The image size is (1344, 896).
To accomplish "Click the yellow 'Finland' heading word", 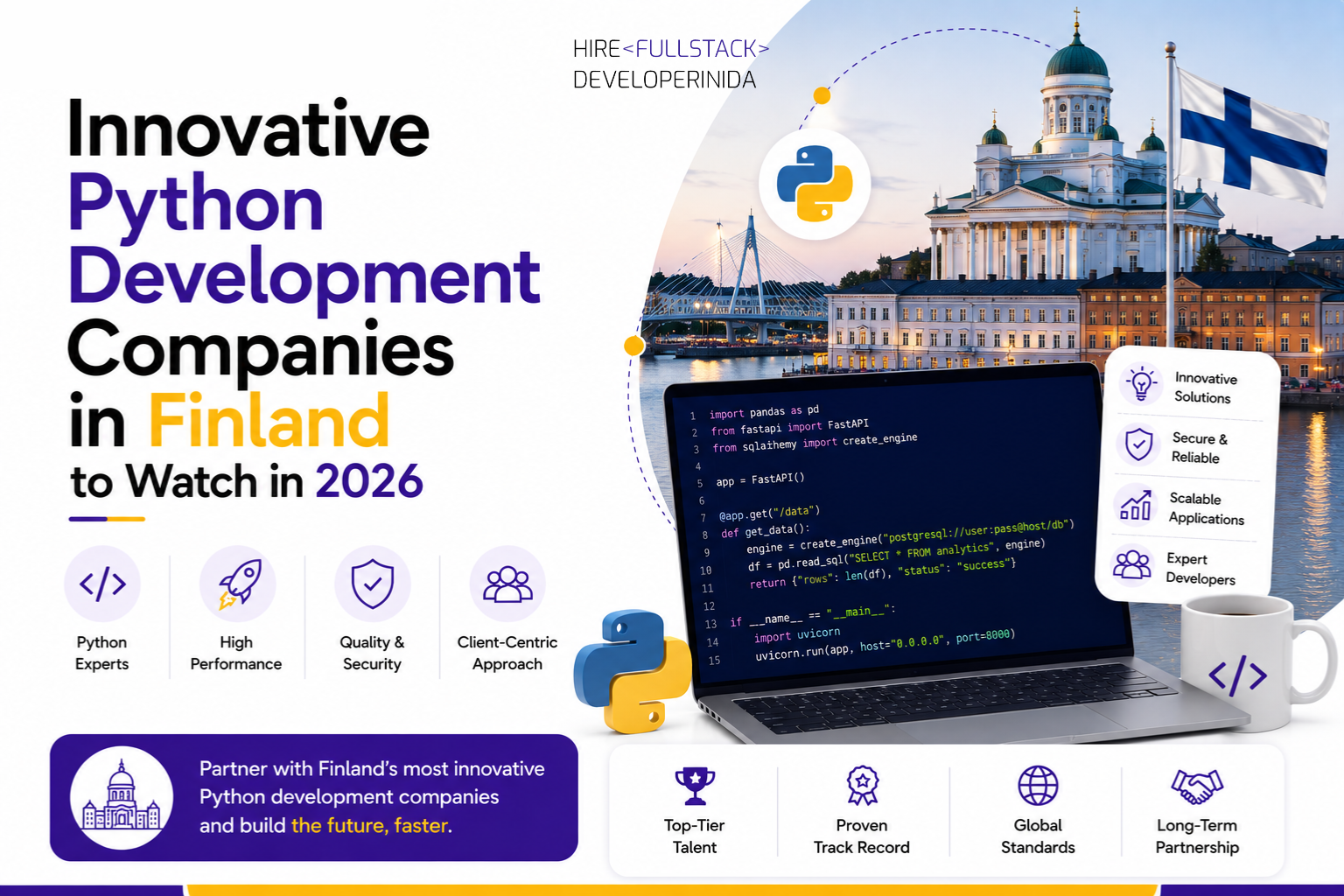I will [269, 421].
